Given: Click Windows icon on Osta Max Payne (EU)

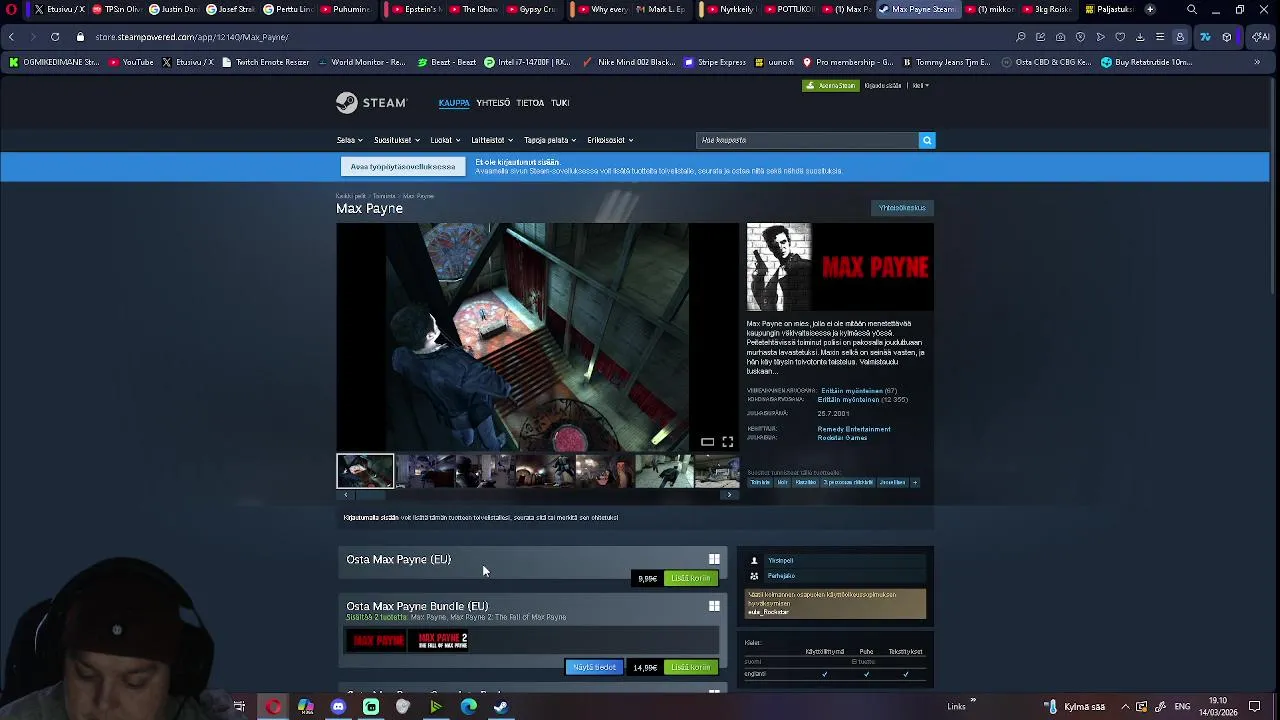Looking at the screenshot, I should point(714,559).
